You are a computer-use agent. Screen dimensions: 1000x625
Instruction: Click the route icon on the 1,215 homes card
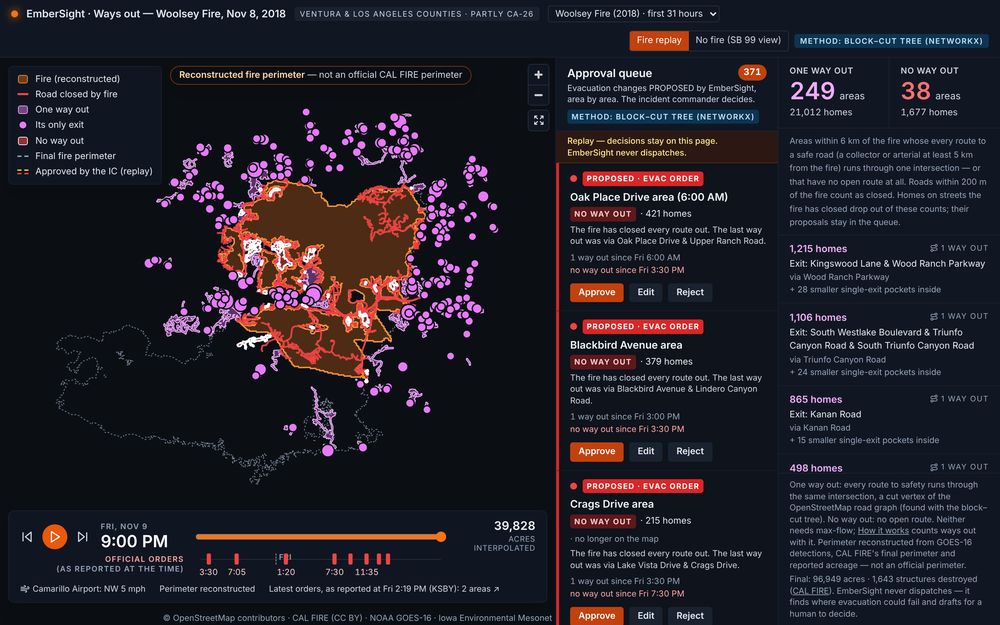pyautogui.click(x=934, y=248)
